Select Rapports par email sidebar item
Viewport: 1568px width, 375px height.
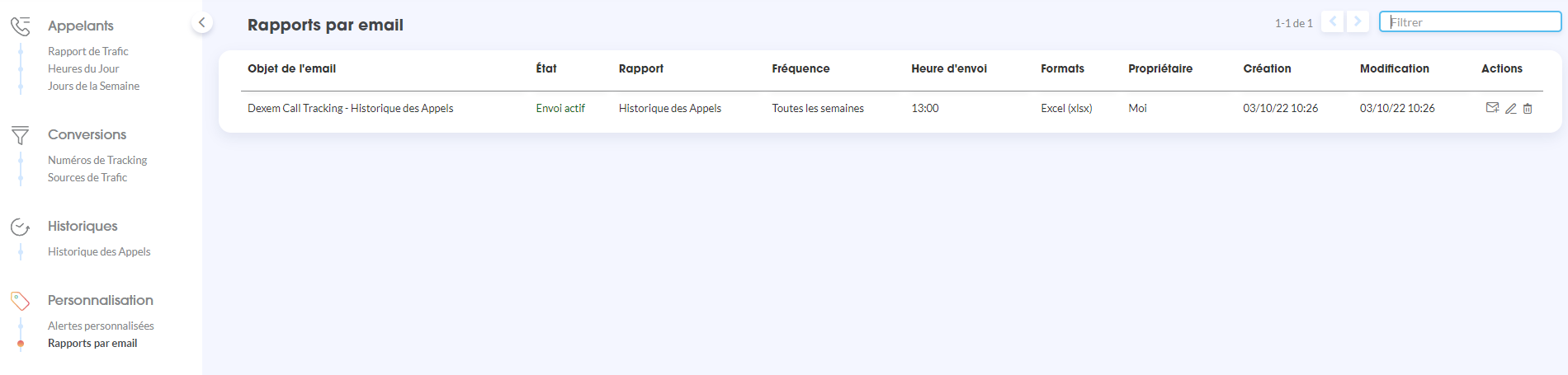(x=92, y=343)
